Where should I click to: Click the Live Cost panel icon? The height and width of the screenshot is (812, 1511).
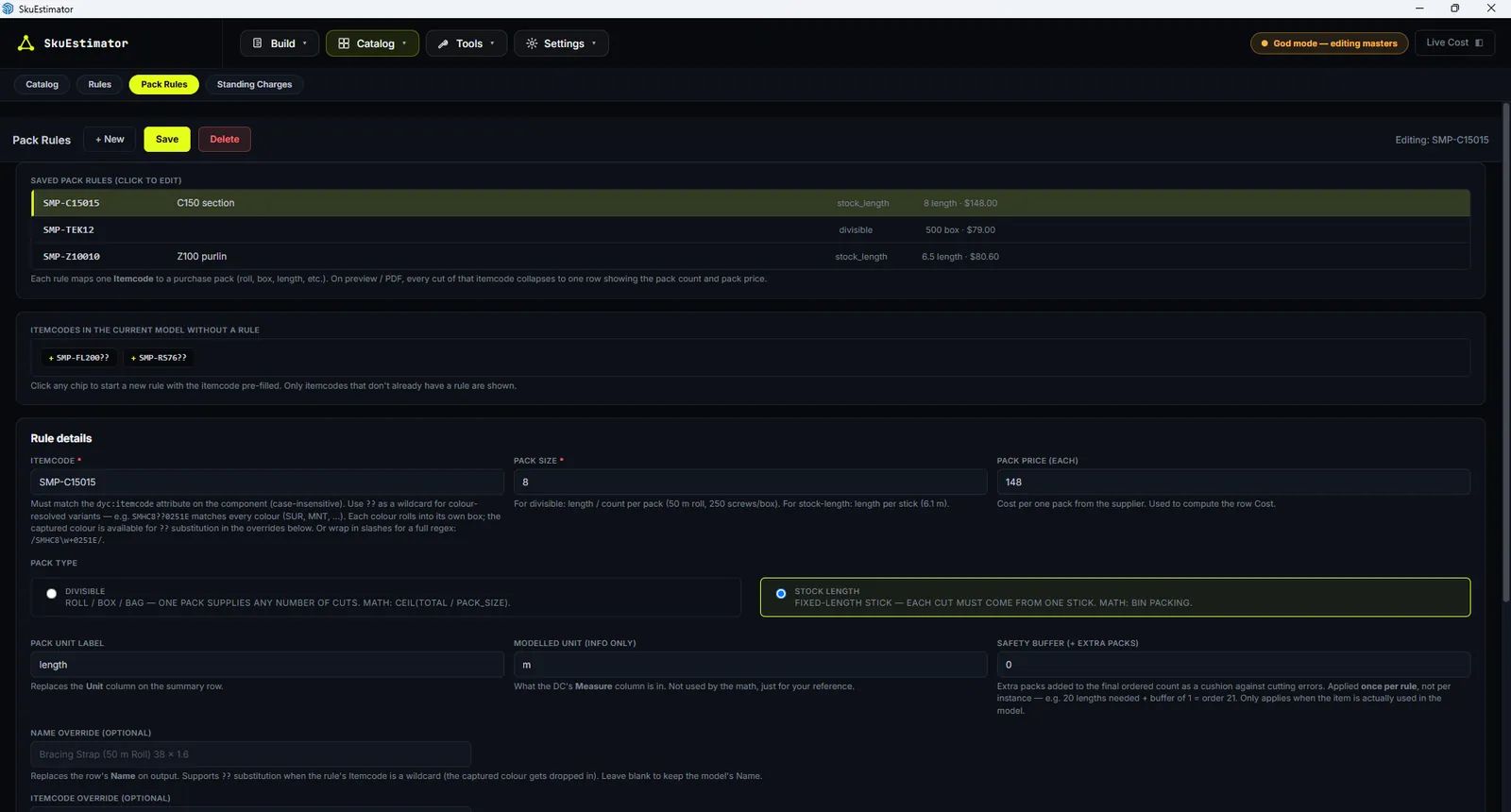click(x=1479, y=42)
